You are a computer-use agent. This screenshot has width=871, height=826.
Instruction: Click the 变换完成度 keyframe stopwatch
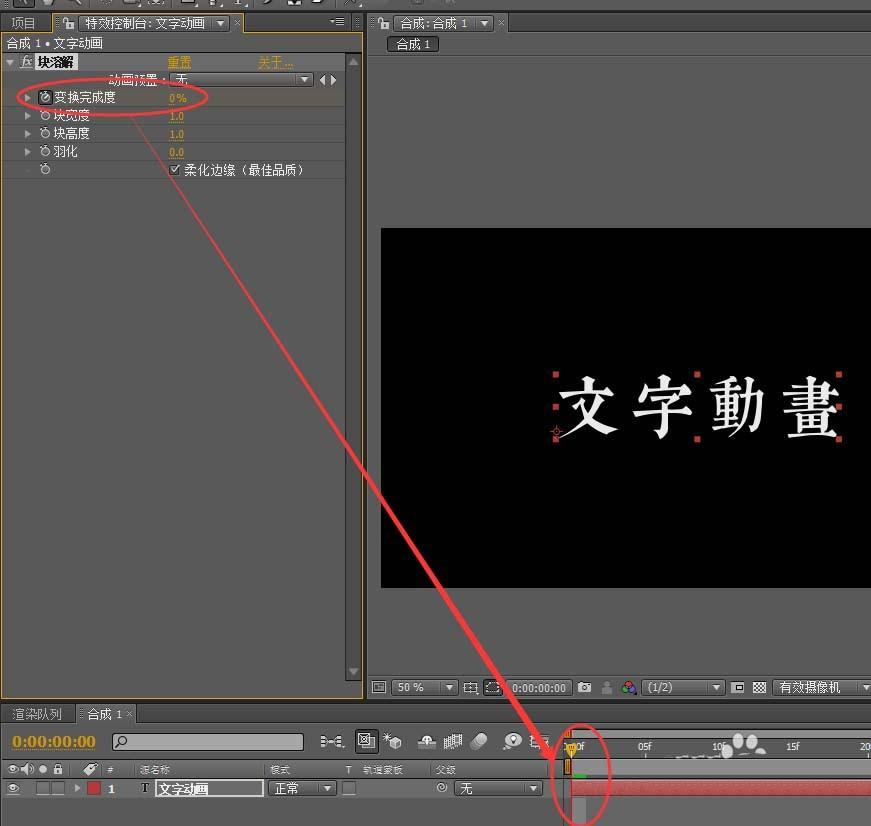point(44,97)
